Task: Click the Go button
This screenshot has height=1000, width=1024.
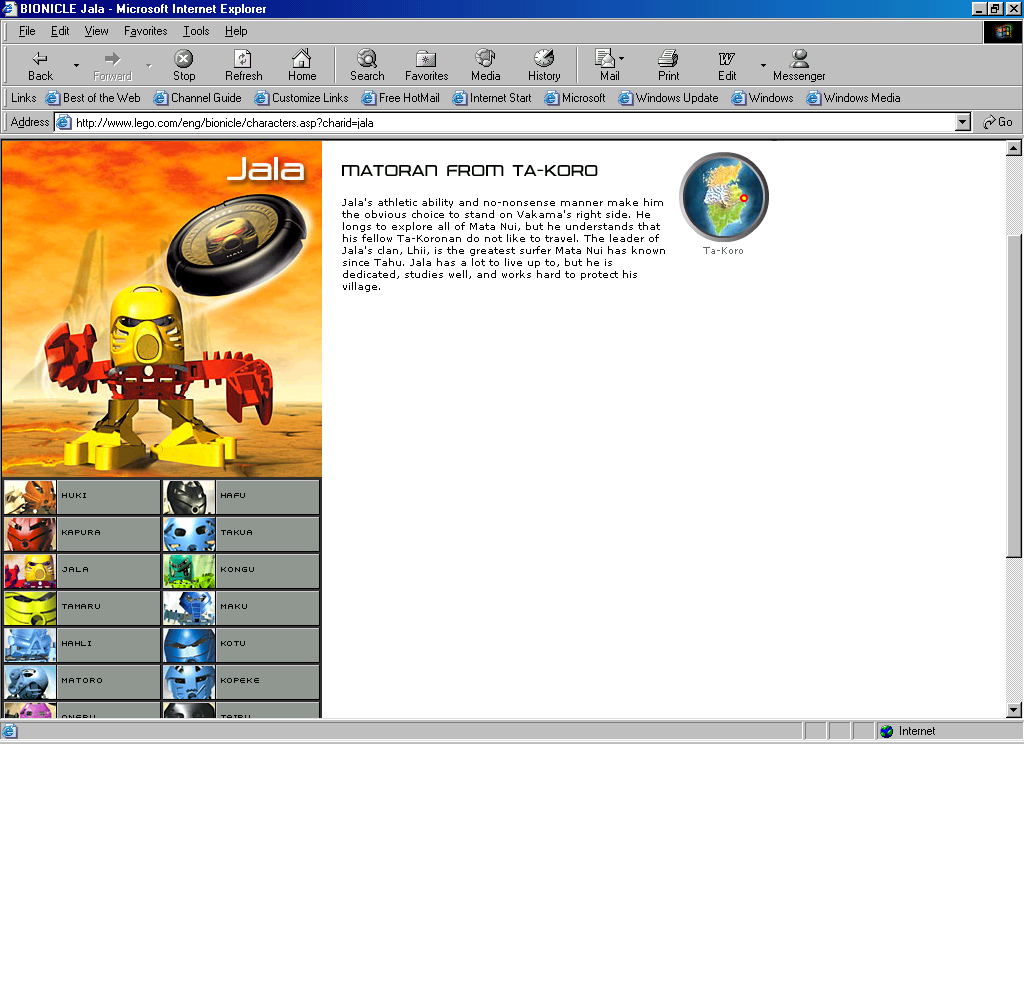Action: coord(998,122)
